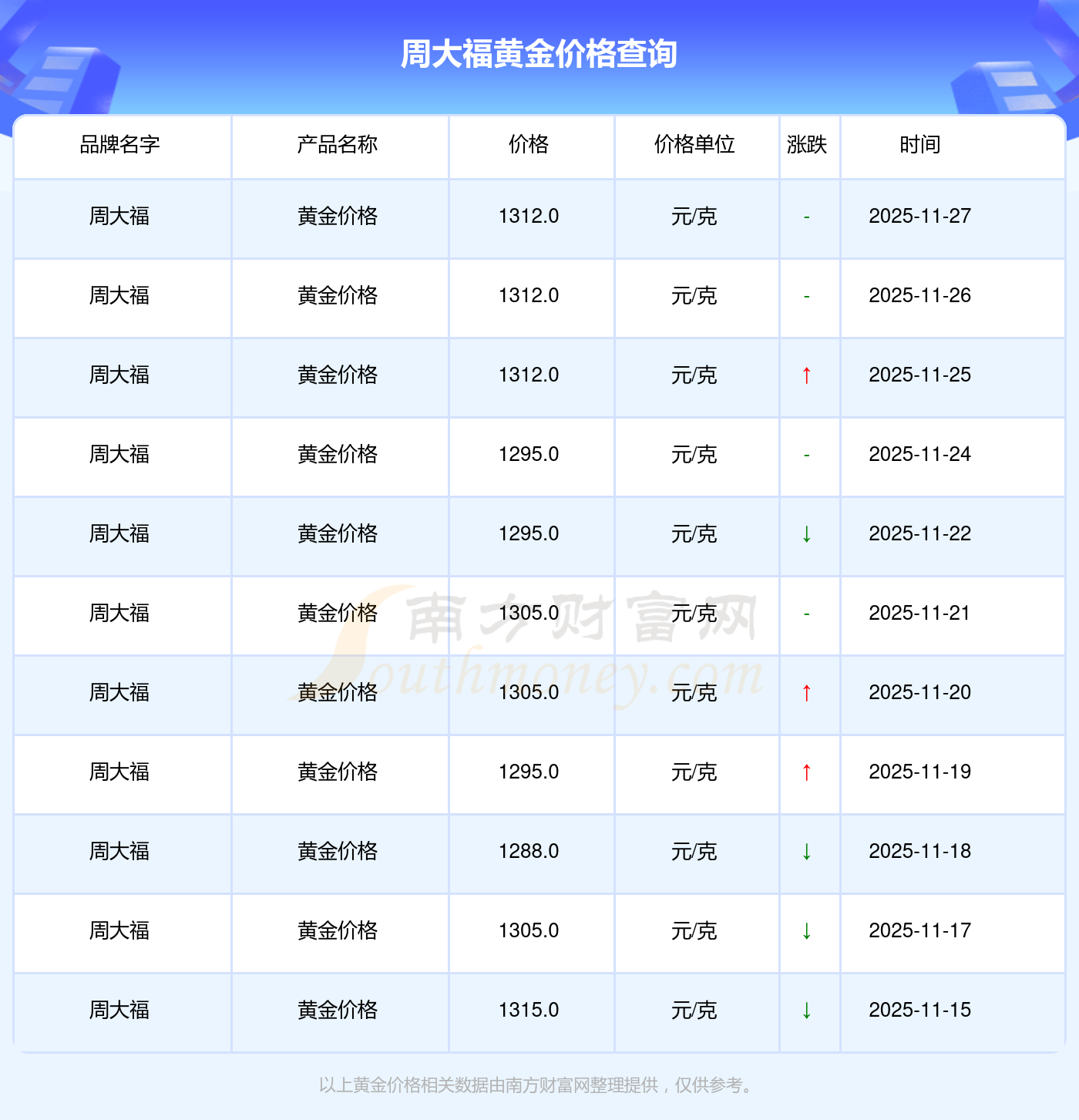Click the dash change mark for 2025-11-27
Screen dimensions: 1079x1120
tap(806, 217)
